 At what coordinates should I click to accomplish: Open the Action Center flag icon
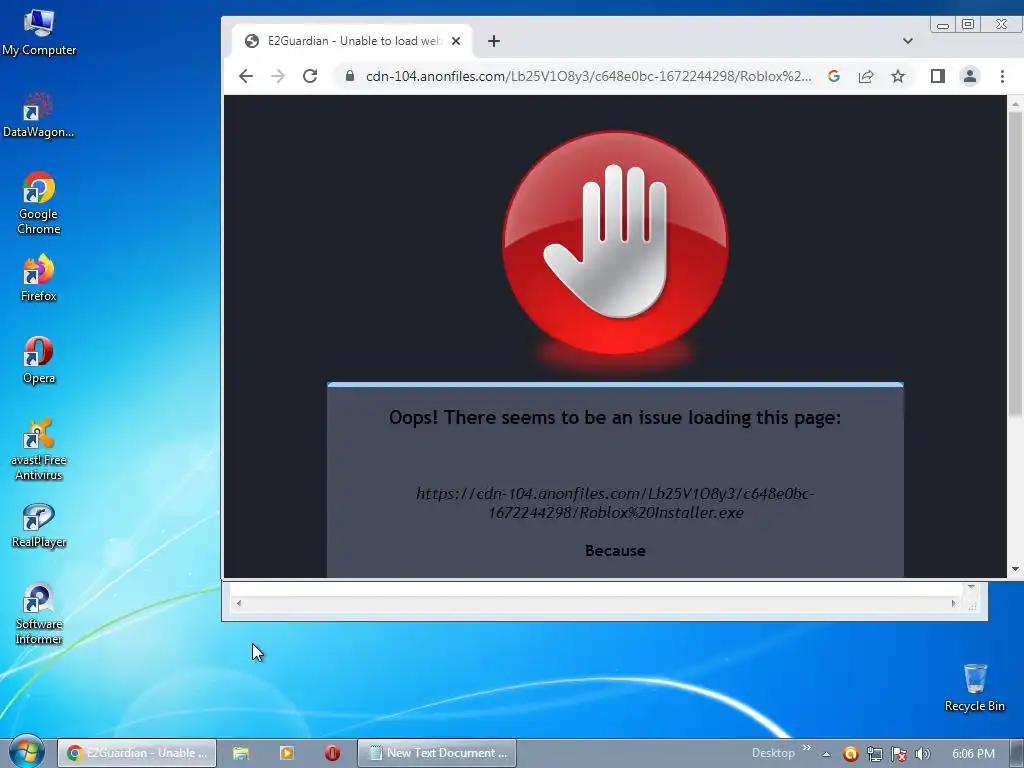coord(899,754)
